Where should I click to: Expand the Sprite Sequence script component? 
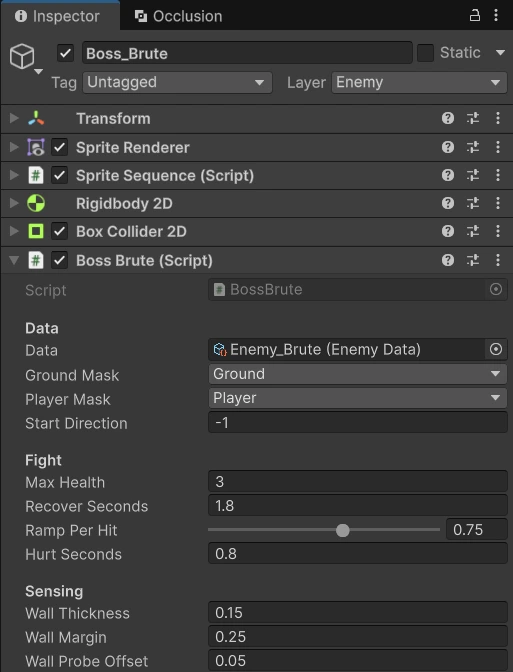point(14,175)
